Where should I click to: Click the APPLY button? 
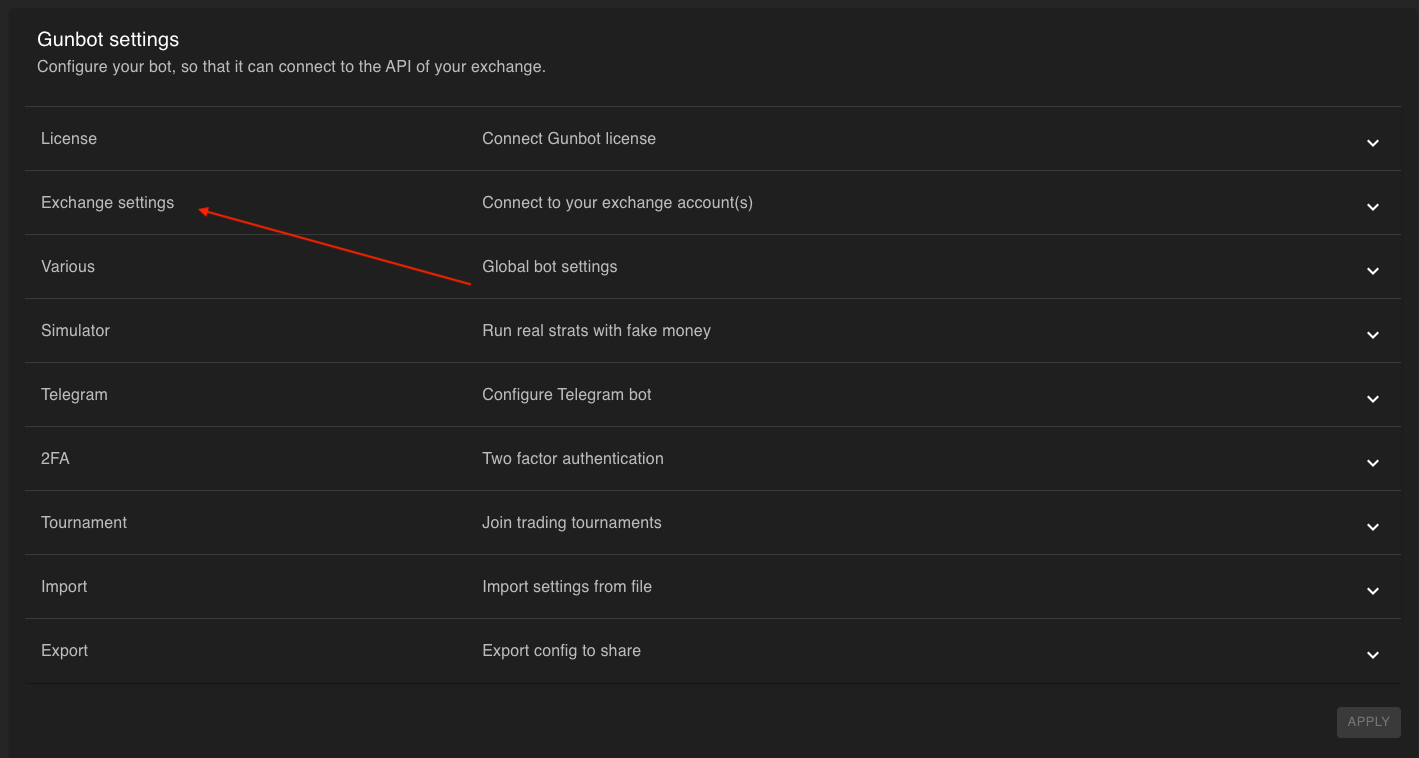pos(1368,722)
